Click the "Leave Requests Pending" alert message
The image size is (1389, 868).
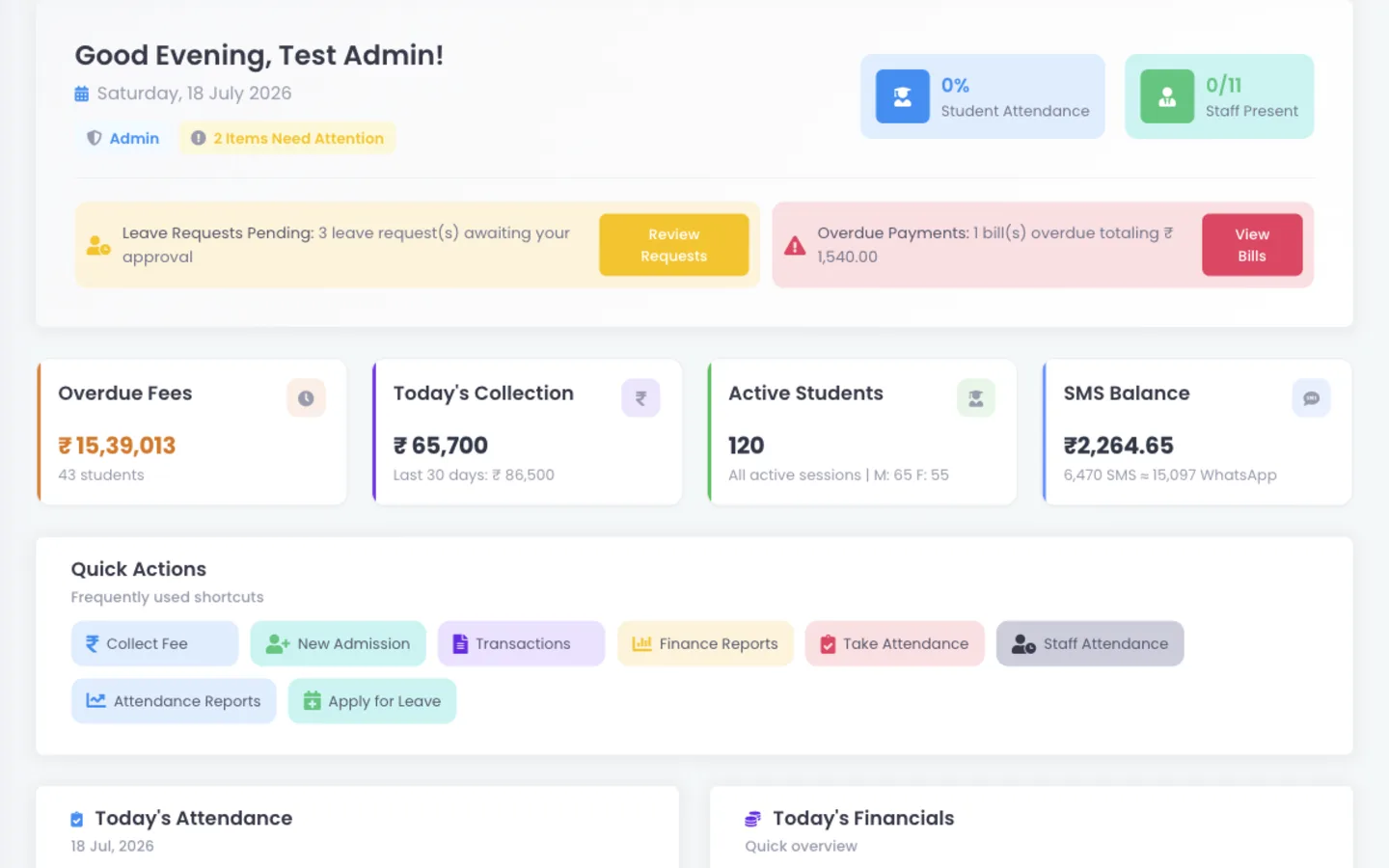(x=347, y=245)
